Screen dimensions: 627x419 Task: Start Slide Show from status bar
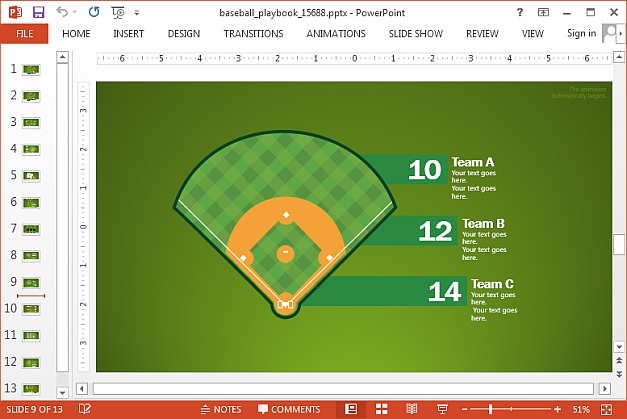point(441,409)
